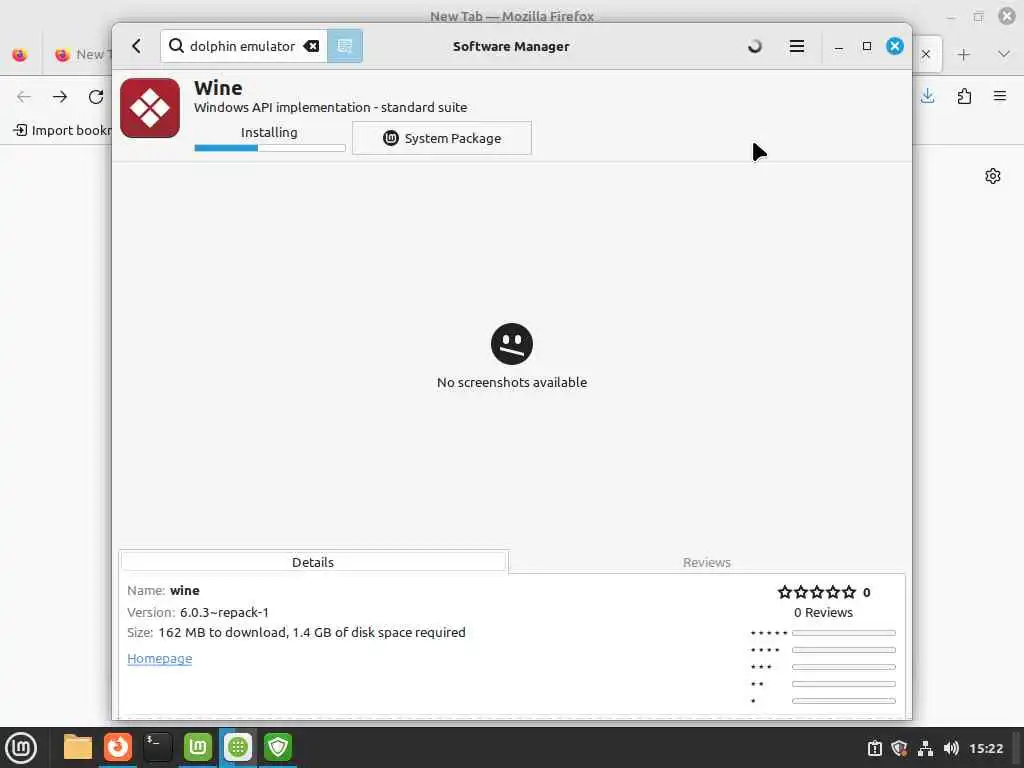This screenshot has height=768, width=1024.
Task: Open Firefox new tab settings gear
Action: (993, 176)
